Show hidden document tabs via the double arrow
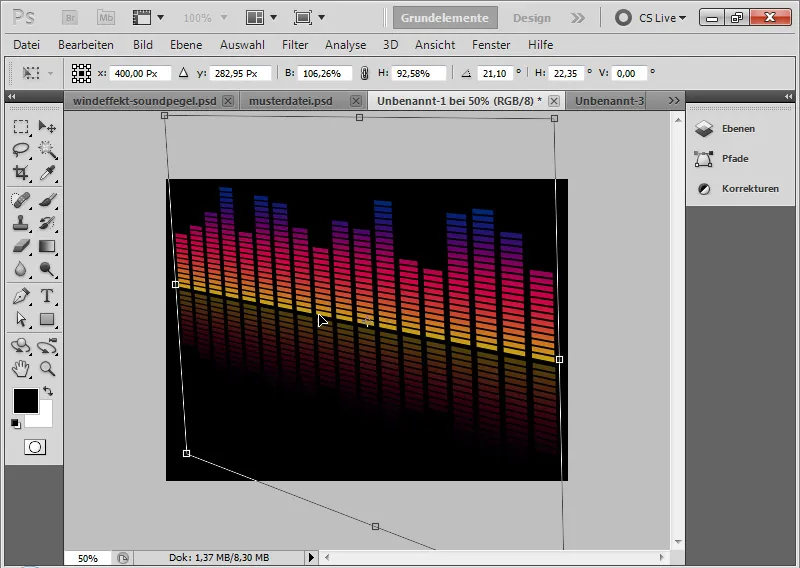Viewport: 800px width, 568px height. tap(674, 101)
